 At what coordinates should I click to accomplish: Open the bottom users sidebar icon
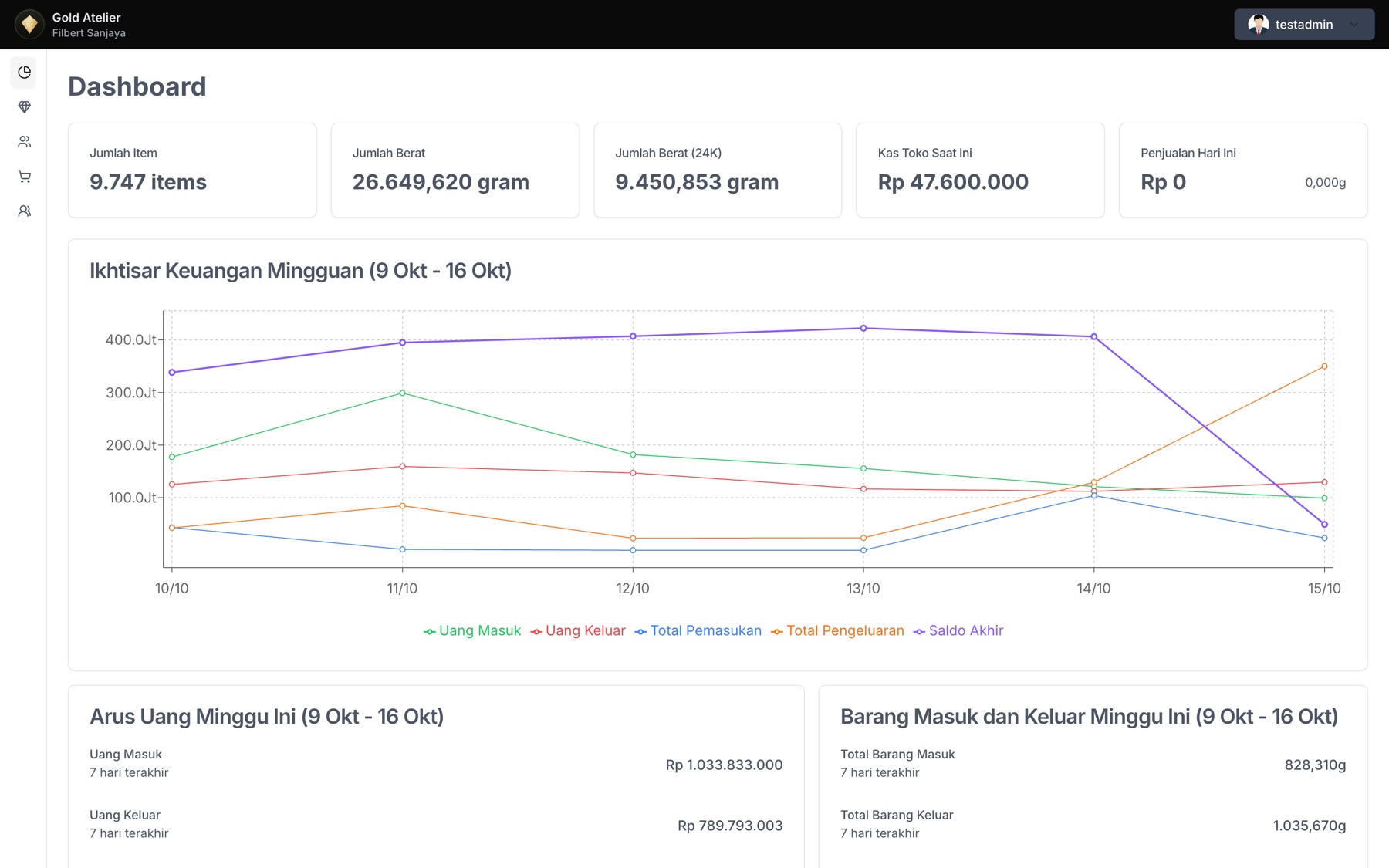click(25, 211)
